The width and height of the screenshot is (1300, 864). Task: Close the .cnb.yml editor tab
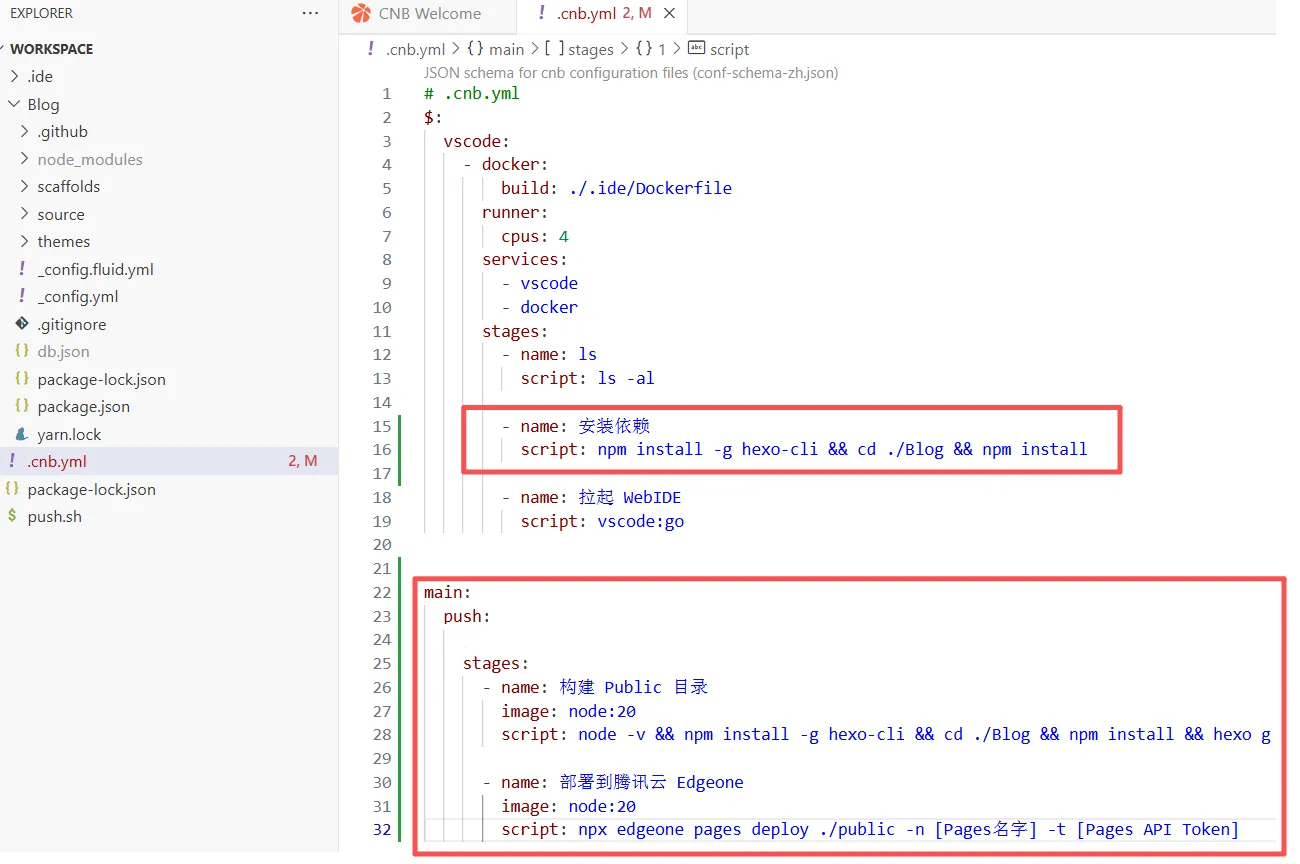click(x=670, y=13)
